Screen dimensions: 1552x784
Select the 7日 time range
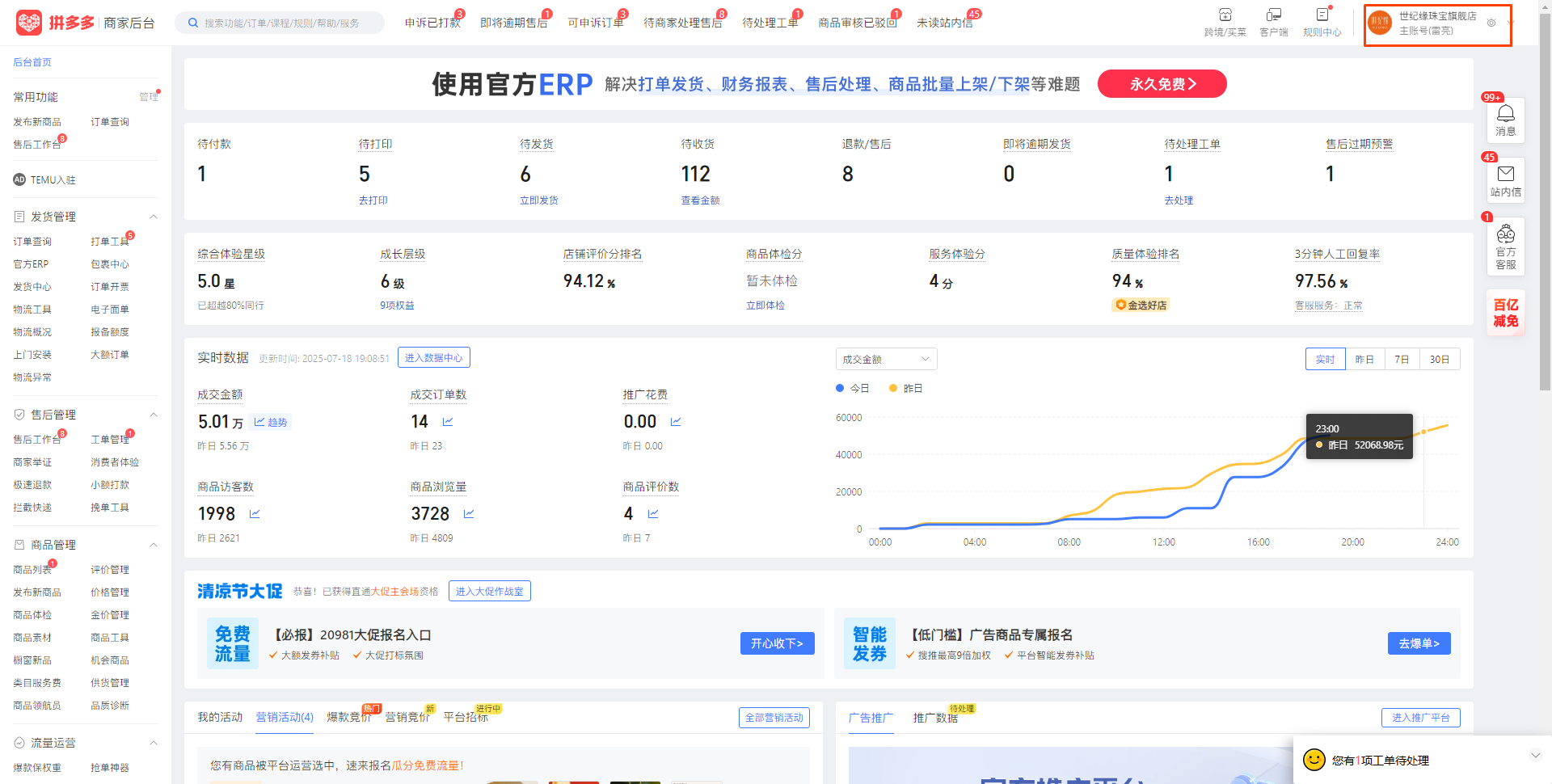1402,360
